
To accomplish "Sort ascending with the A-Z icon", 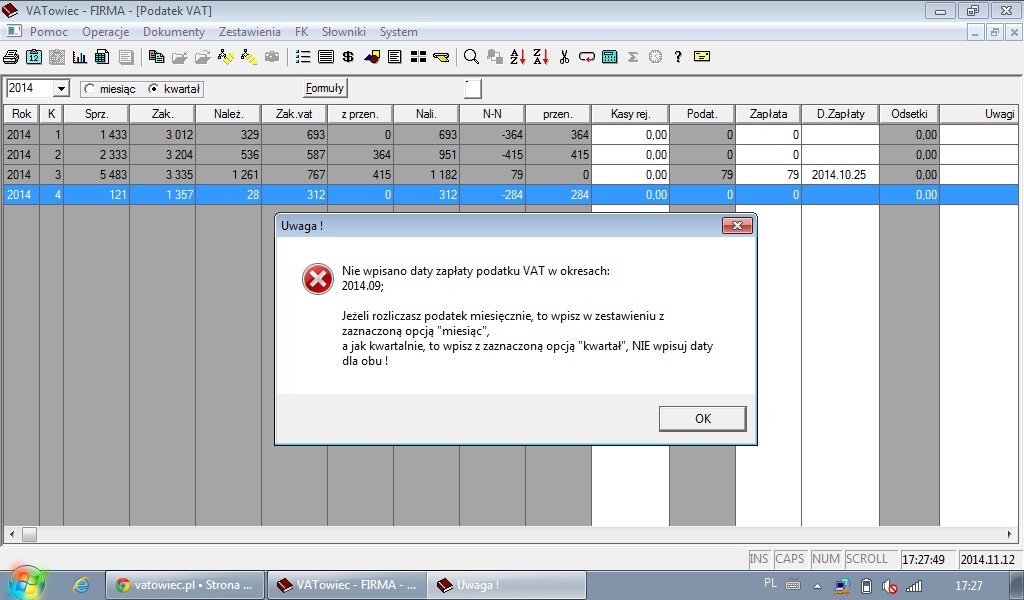I will pyautogui.click(x=518, y=57).
